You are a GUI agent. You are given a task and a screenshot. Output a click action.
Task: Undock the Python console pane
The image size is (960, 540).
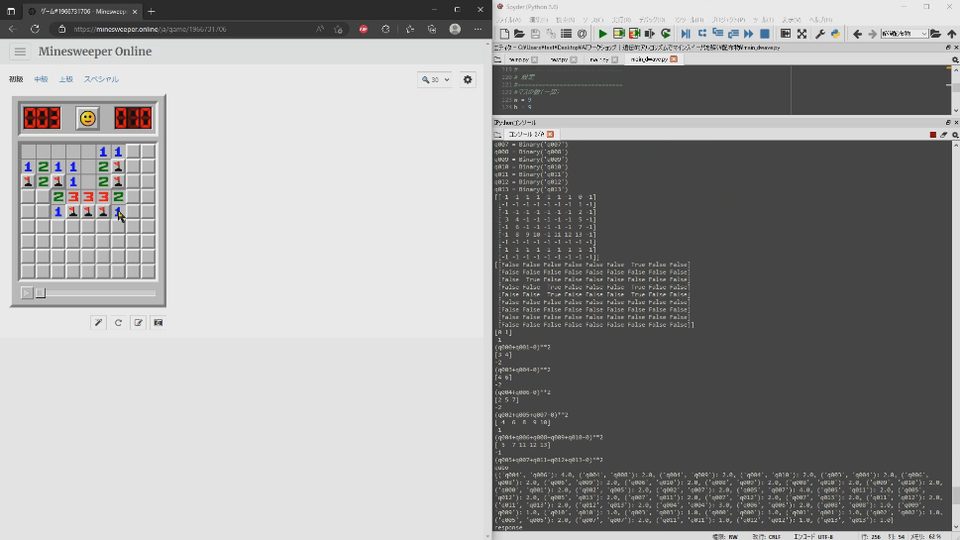point(948,122)
